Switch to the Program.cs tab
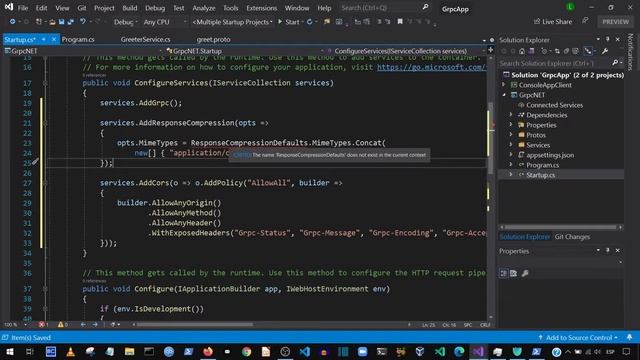 click(78, 40)
